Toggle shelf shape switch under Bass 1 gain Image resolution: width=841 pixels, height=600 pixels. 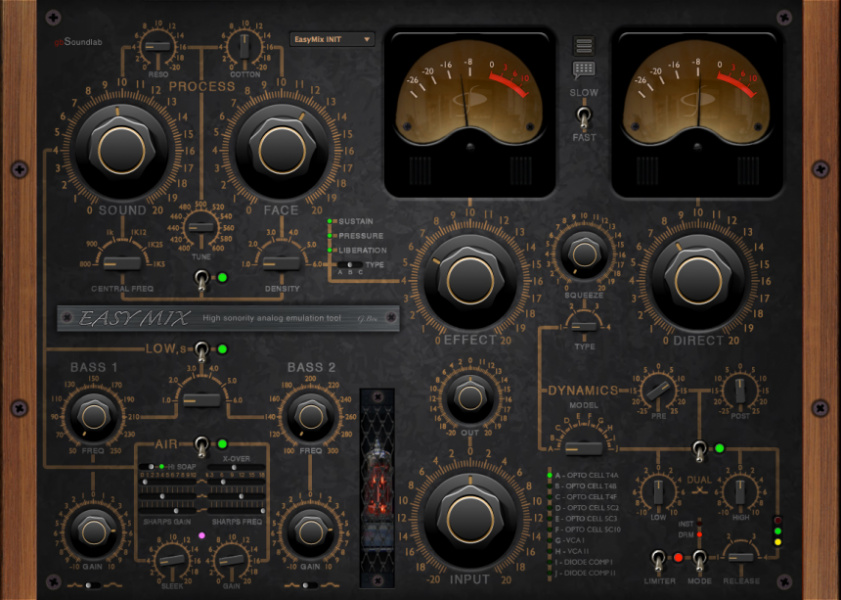[x=92, y=586]
